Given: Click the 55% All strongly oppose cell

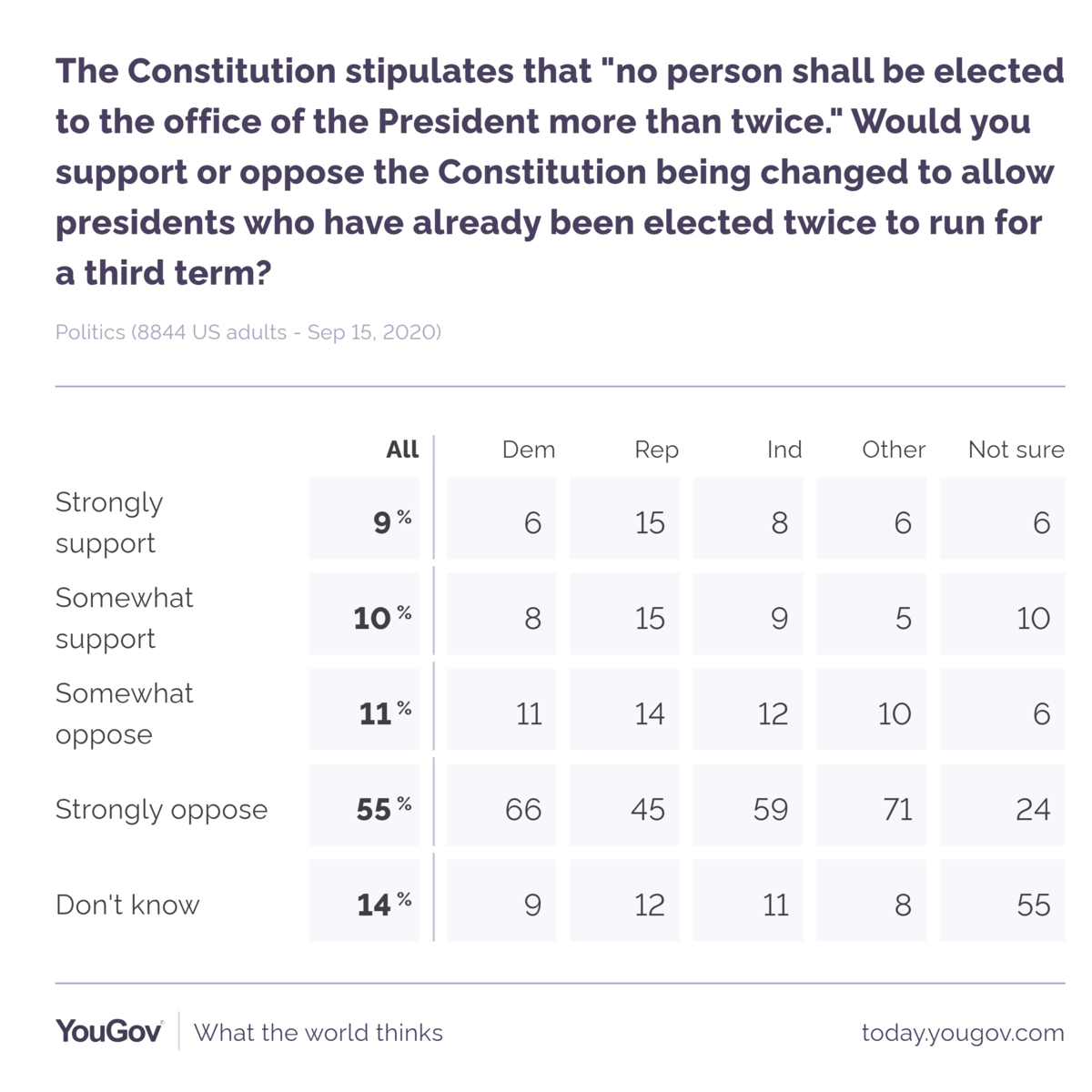Looking at the screenshot, I should pos(365,809).
